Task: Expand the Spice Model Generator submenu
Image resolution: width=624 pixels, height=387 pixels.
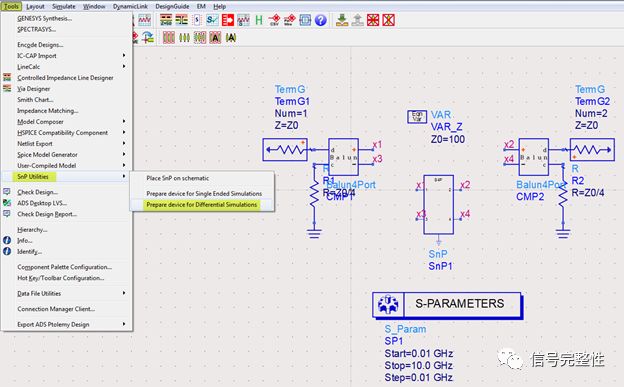Action: (67, 154)
